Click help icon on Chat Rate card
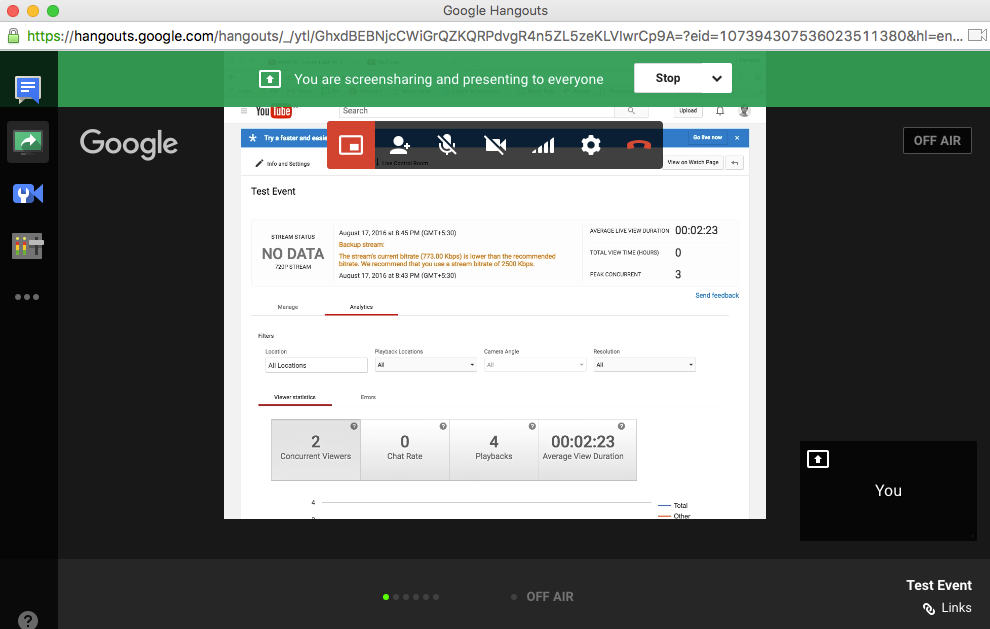The height and width of the screenshot is (629, 990). [x=443, y=426]
